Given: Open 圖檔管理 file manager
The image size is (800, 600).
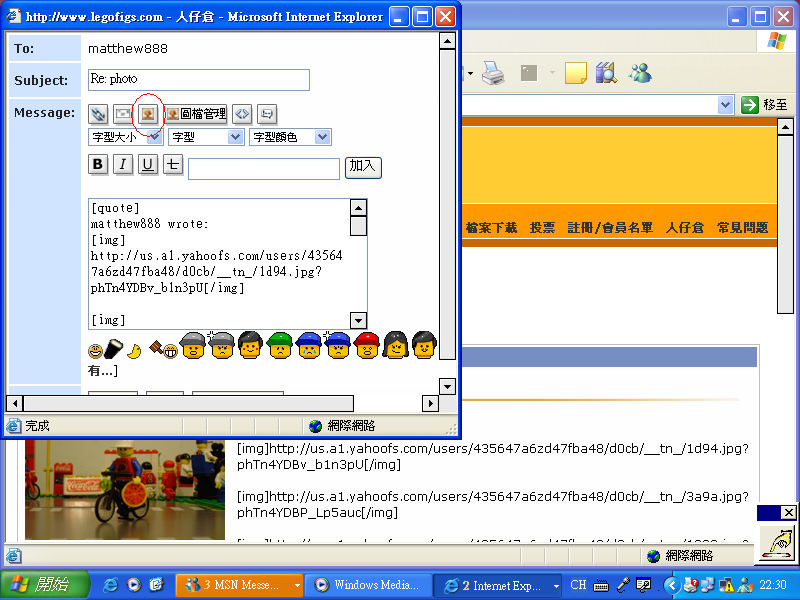Looking at the screenshot, I should (x=200, y=114).
